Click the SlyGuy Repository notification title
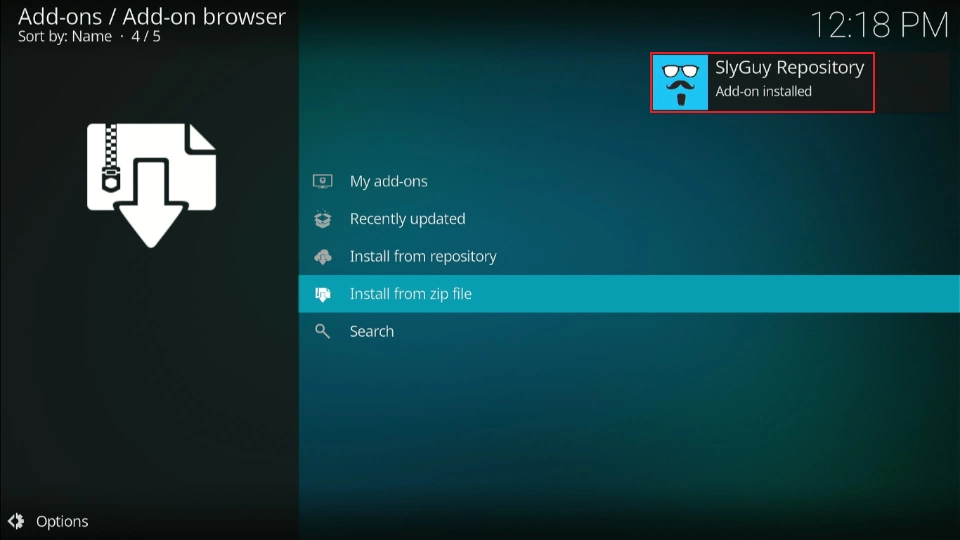960x540 pixels. (789, 68)
